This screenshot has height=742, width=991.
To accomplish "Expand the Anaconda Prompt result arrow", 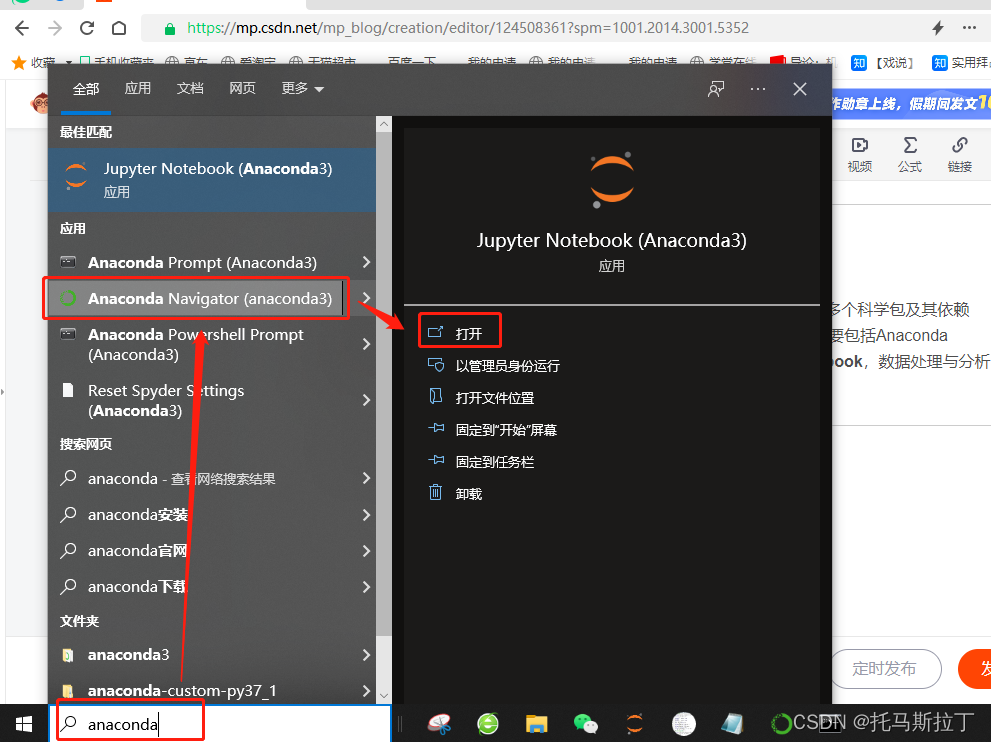I will click(367, 262).
